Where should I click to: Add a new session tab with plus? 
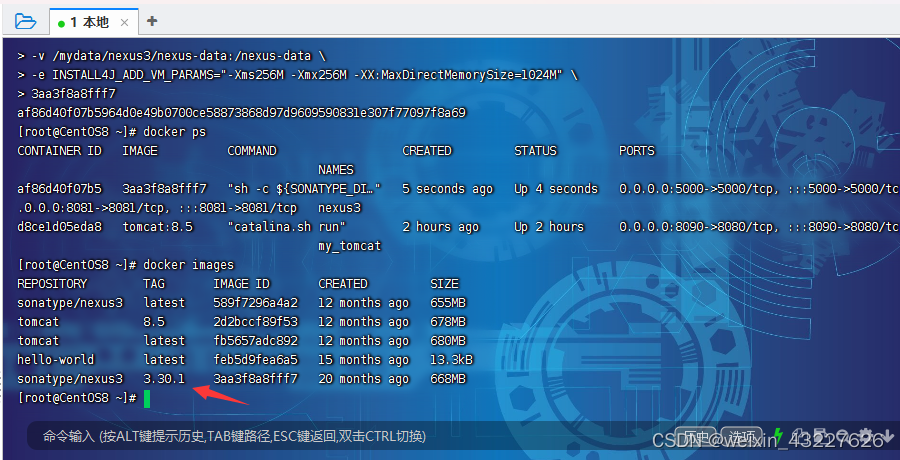click(x=152, y=21)
